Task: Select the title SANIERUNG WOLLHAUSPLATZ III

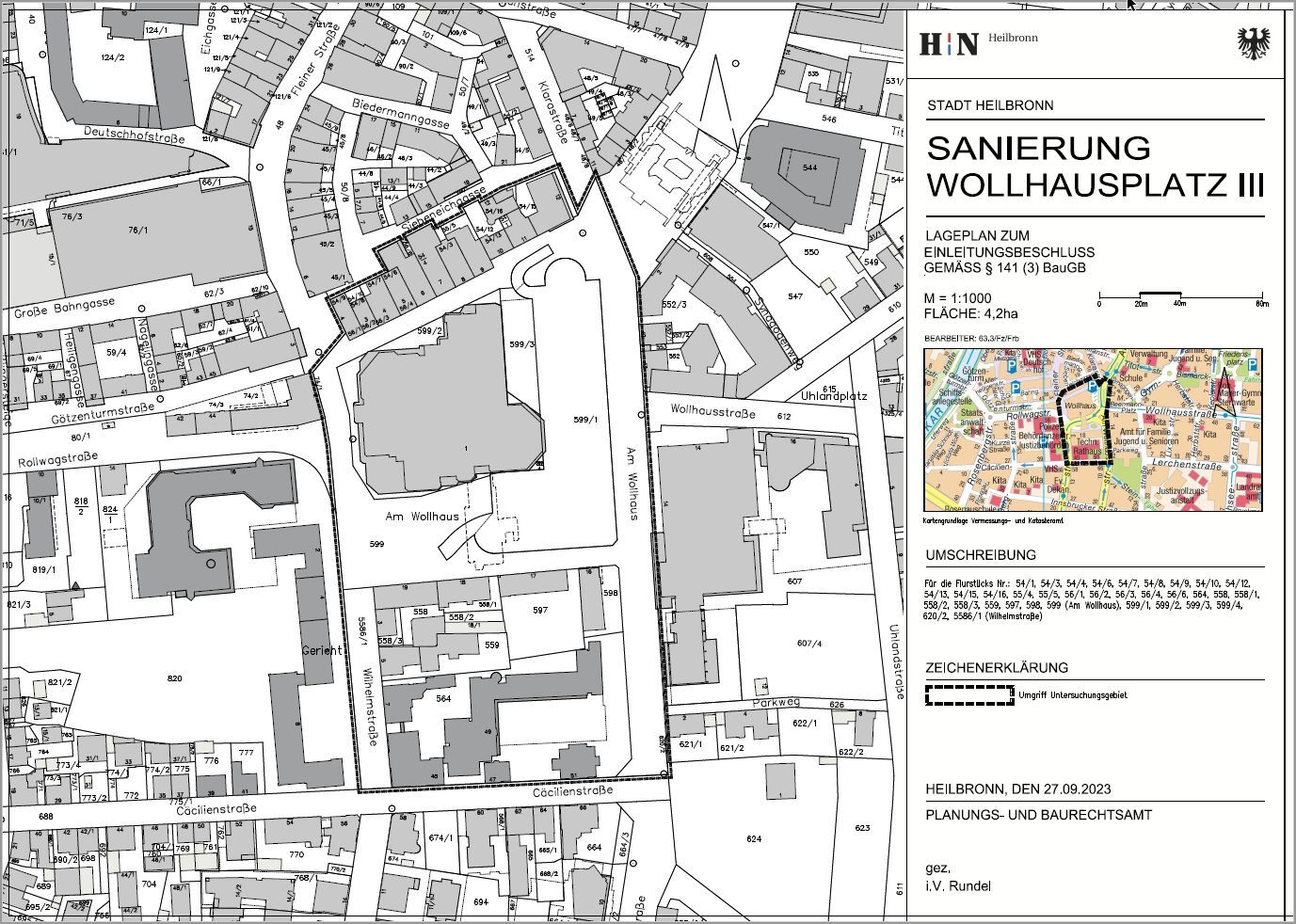Action: [x=1096, y=167]
